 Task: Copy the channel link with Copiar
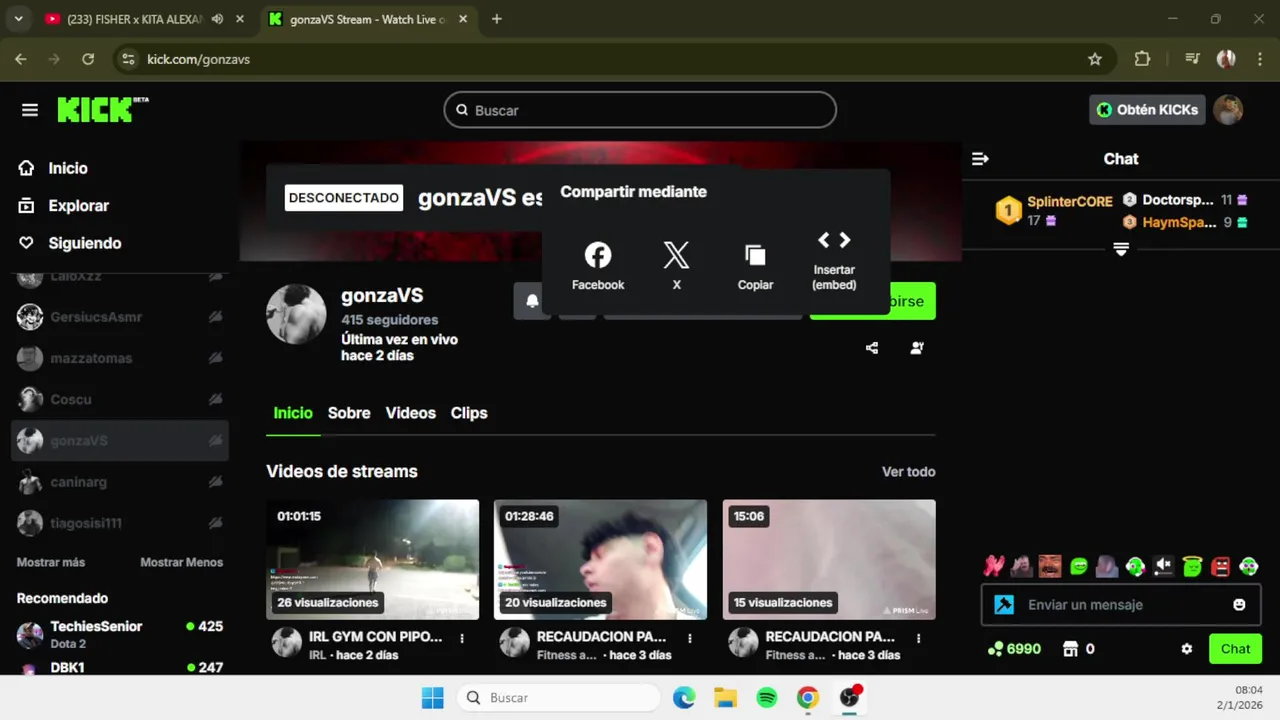coord(755,266)
